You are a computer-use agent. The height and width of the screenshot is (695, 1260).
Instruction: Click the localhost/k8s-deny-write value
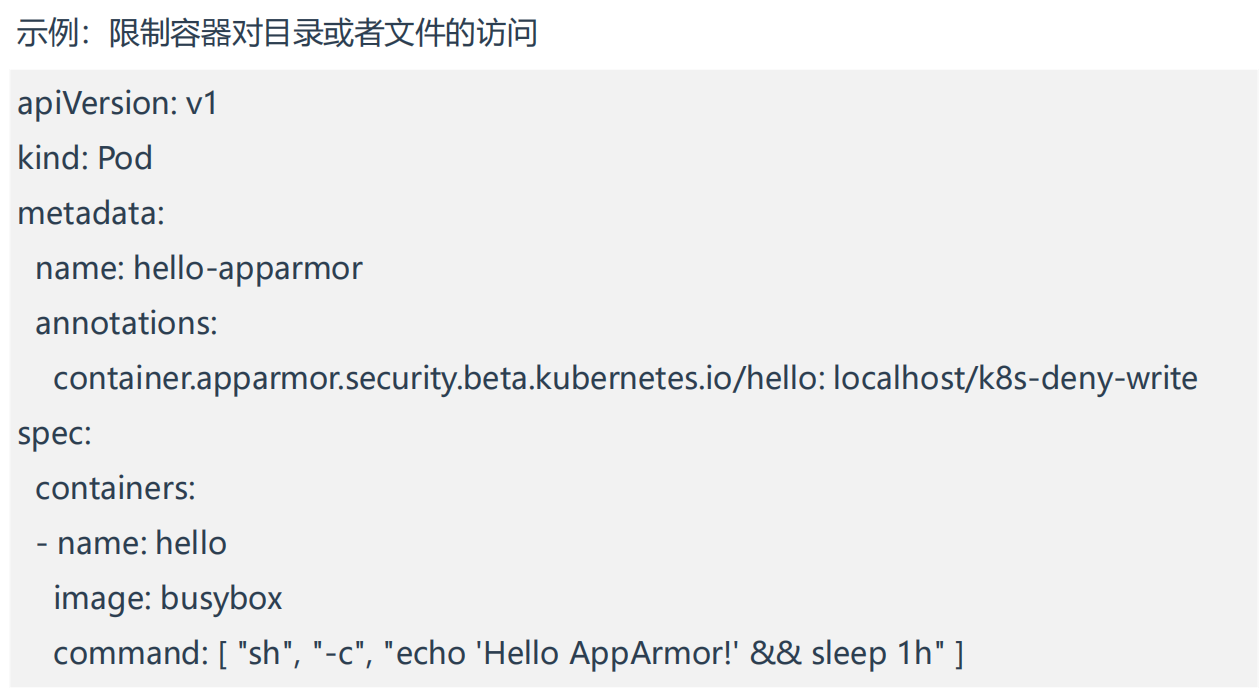point(1015,379)
